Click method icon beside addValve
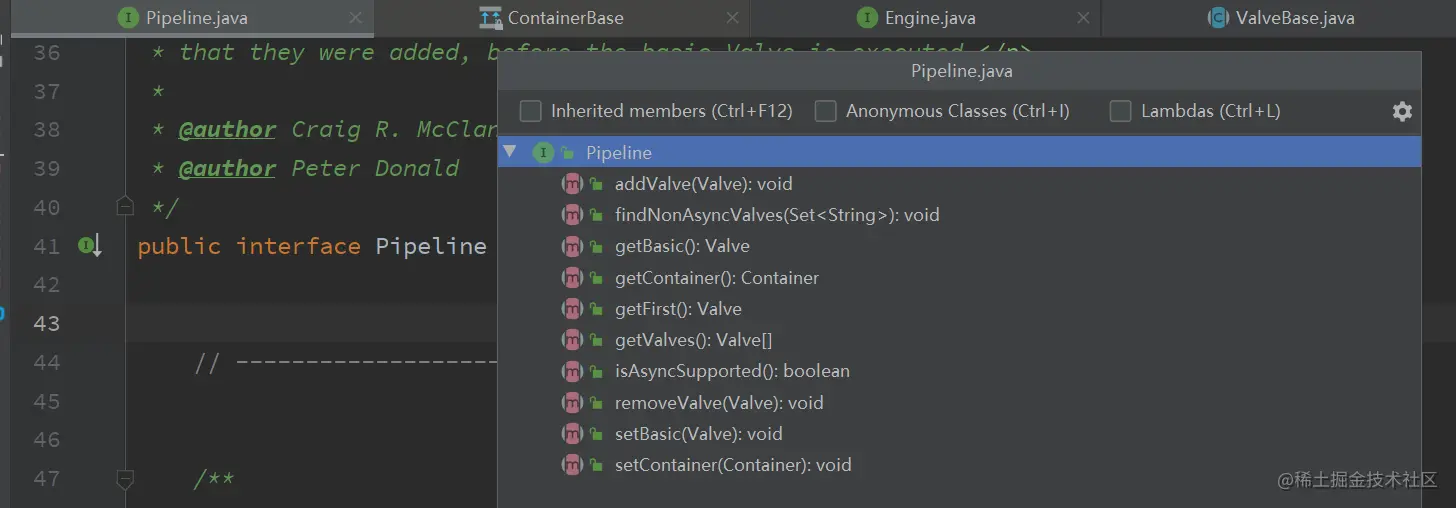 (x=572, y=184)
